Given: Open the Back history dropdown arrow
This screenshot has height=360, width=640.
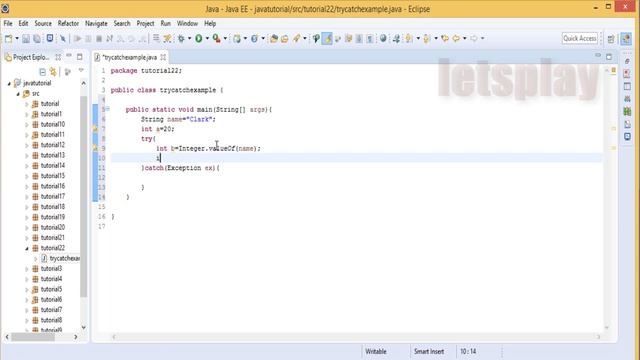Looking at the screenshot, I should coord(464,39).
